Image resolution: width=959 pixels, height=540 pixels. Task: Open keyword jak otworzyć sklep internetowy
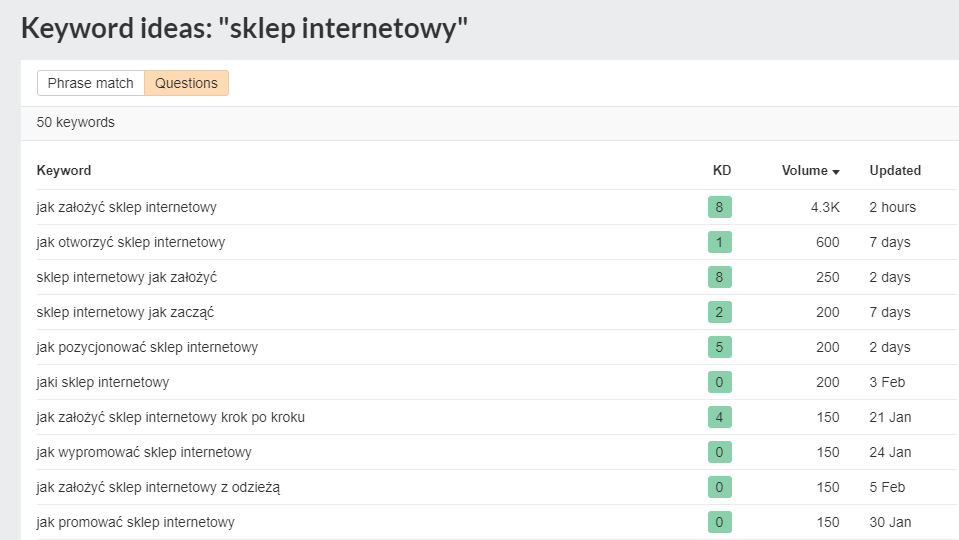tap(131, 242)
